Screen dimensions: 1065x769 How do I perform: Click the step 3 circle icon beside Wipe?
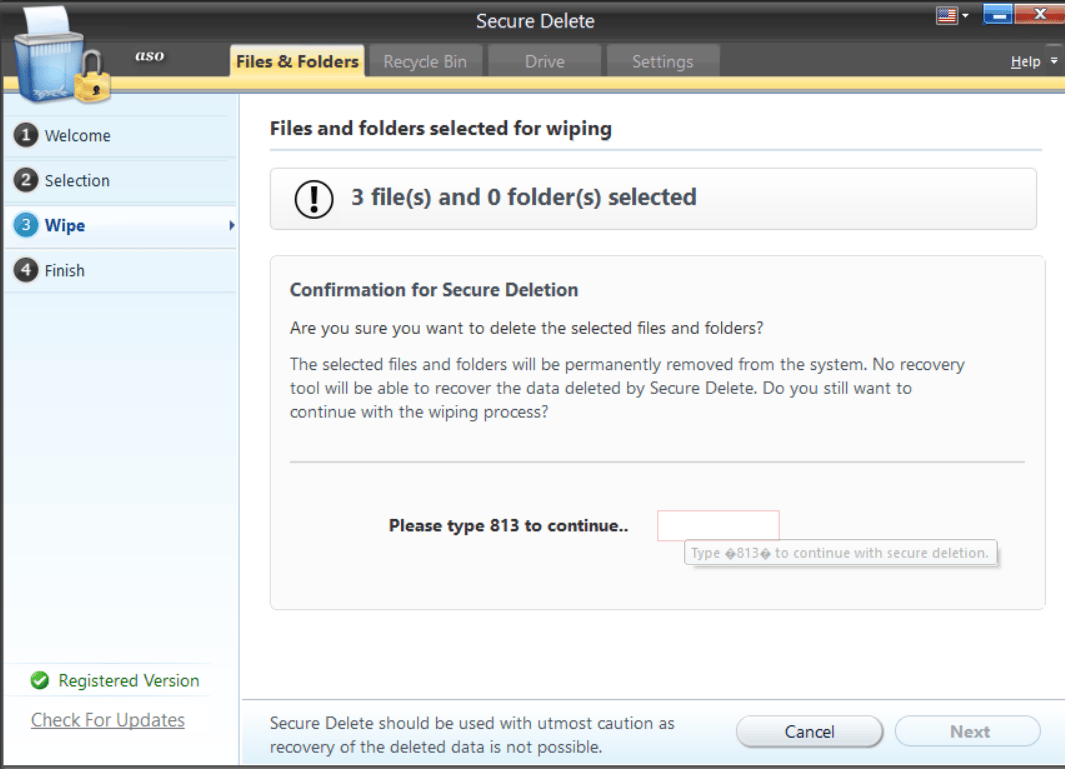[25, 225]
